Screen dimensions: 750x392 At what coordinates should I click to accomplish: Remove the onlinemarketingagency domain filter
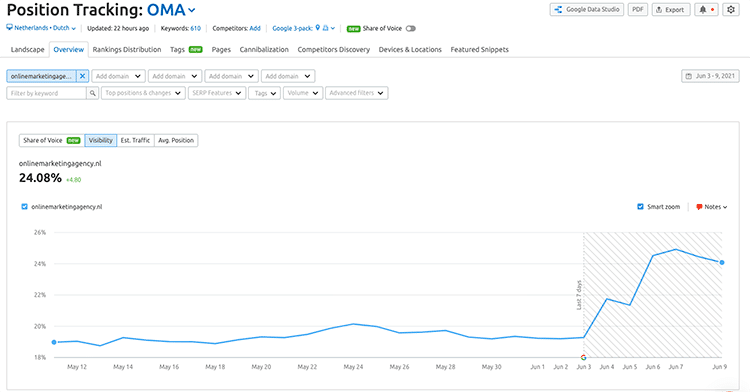pyautogui.click(x=82, y=76)
